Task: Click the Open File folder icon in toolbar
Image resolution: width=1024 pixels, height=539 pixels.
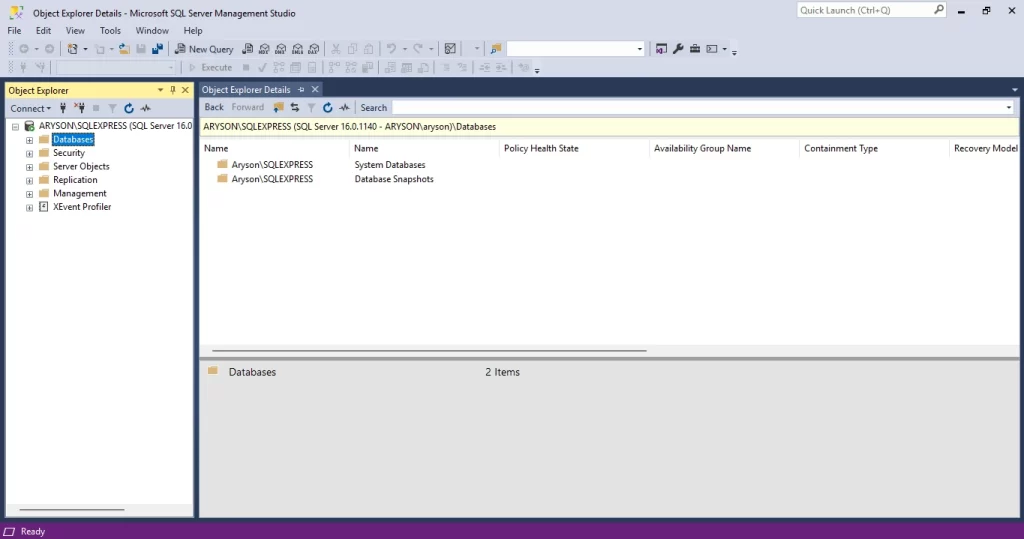Action: tap(124, 49)
